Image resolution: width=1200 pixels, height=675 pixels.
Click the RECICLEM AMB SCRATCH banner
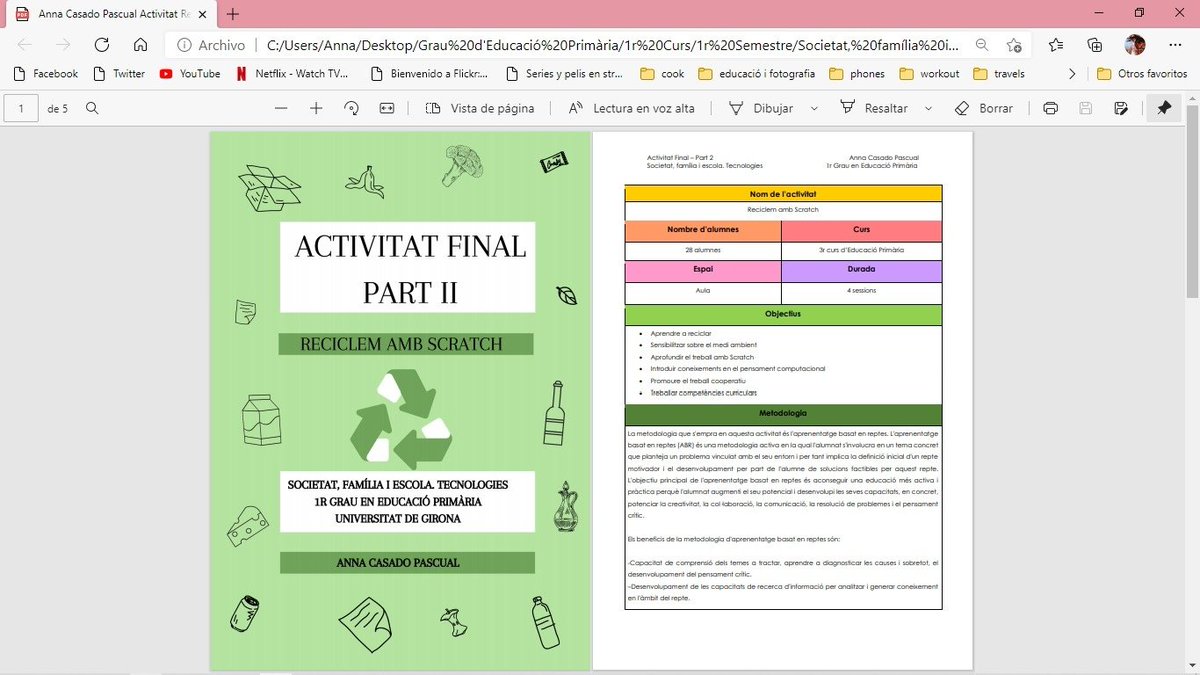click(x=406, y=344)
